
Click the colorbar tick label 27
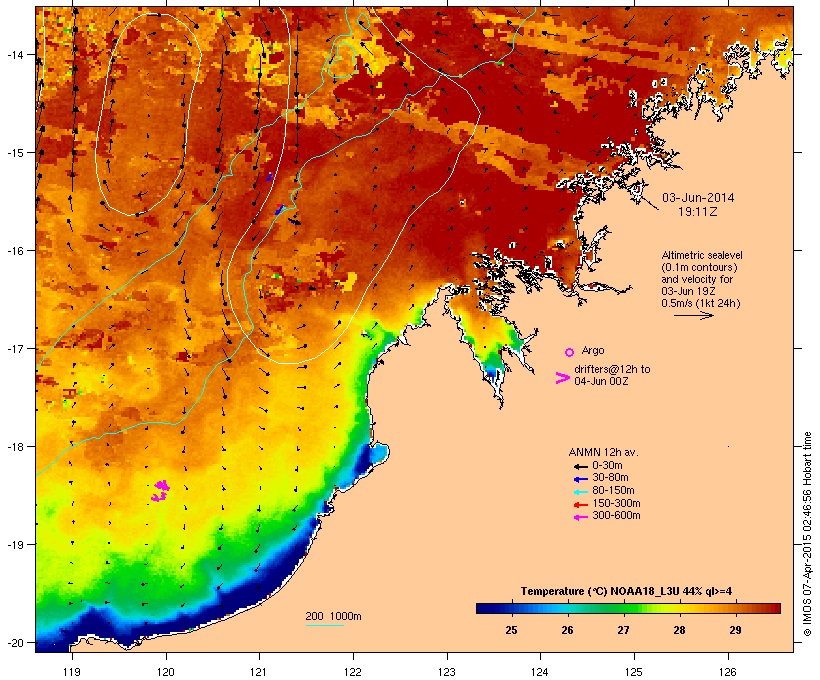pyautogui.click(x=623, y=630)
